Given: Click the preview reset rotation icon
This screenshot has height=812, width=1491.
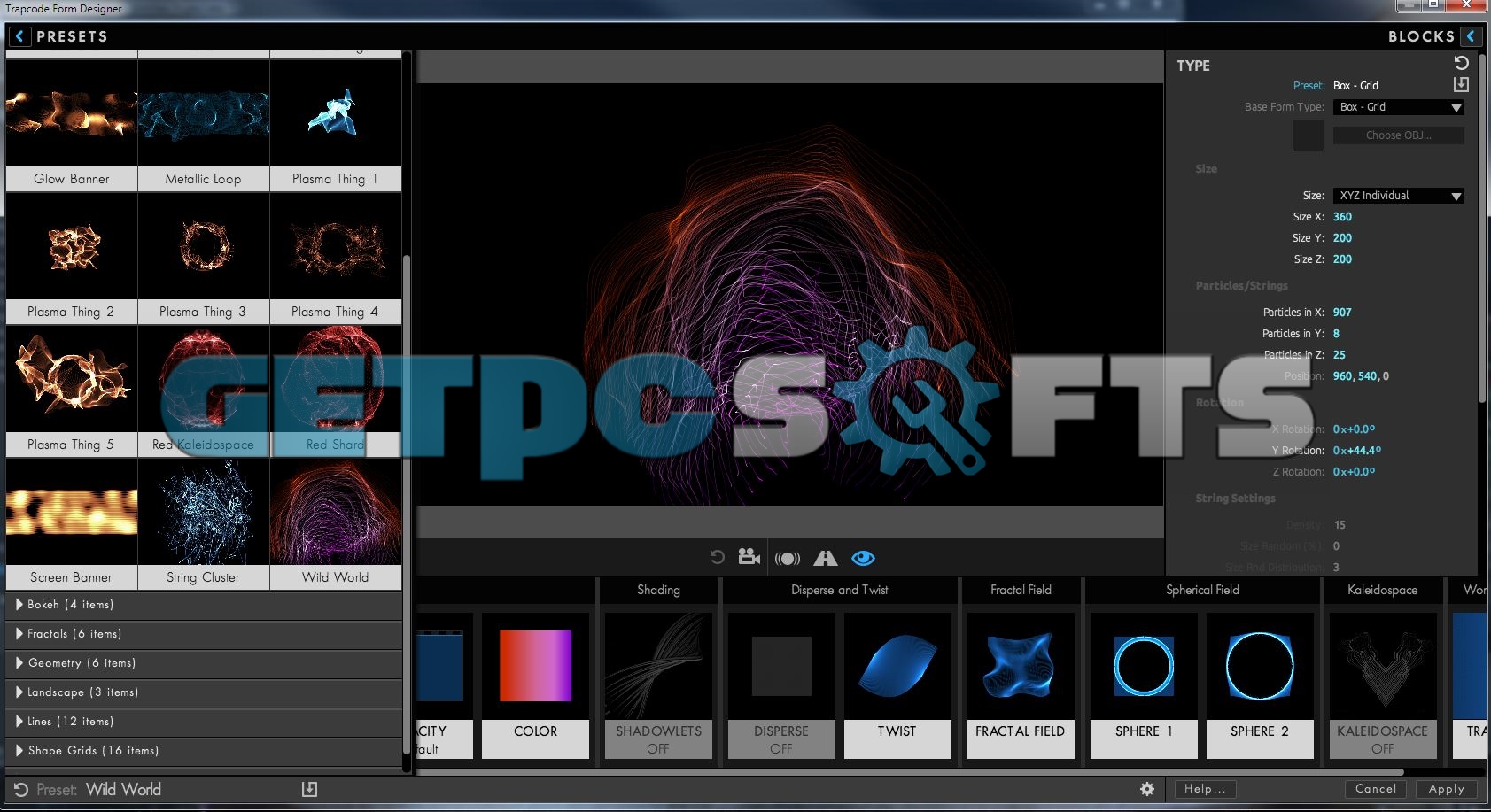Looking at the screenshot, I should tap(717, 557).
